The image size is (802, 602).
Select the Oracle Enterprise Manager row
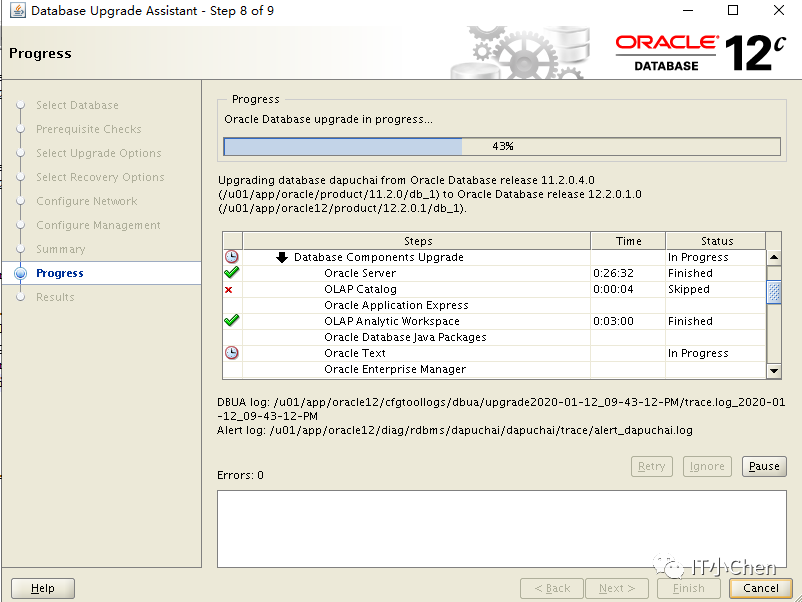coord(495,369)
